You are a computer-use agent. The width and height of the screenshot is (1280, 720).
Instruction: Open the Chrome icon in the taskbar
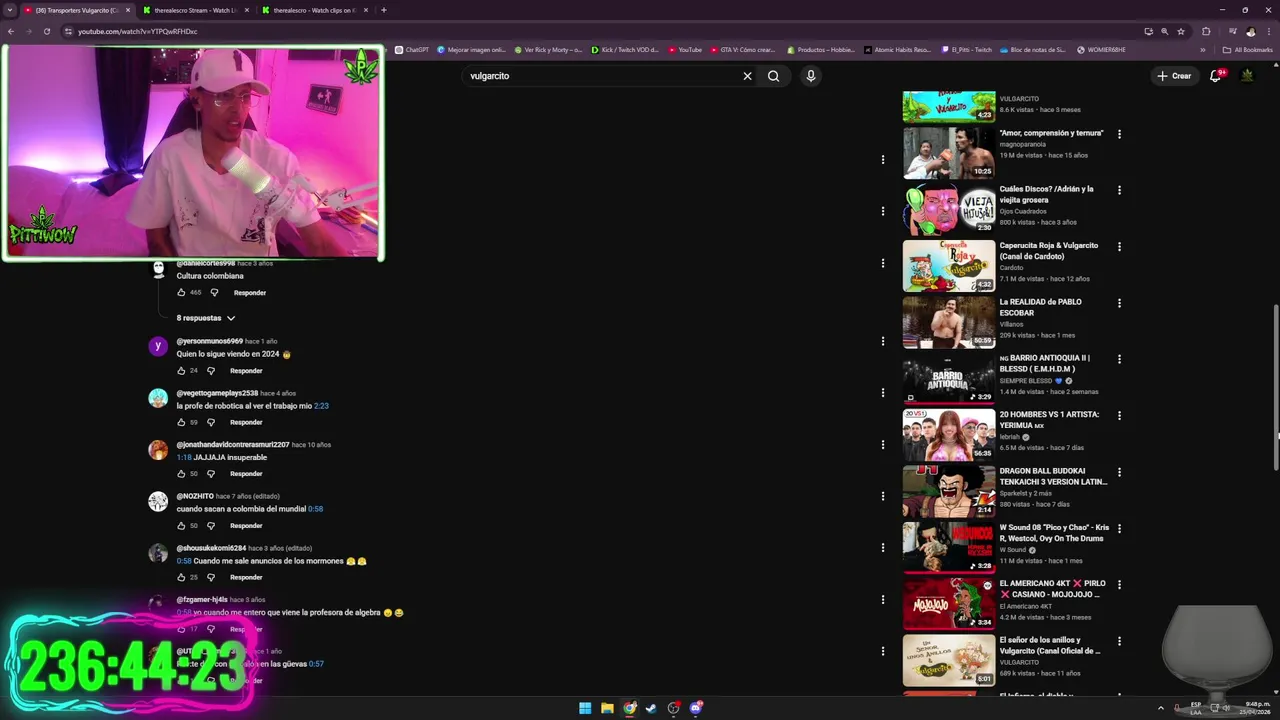coord(629,708)
